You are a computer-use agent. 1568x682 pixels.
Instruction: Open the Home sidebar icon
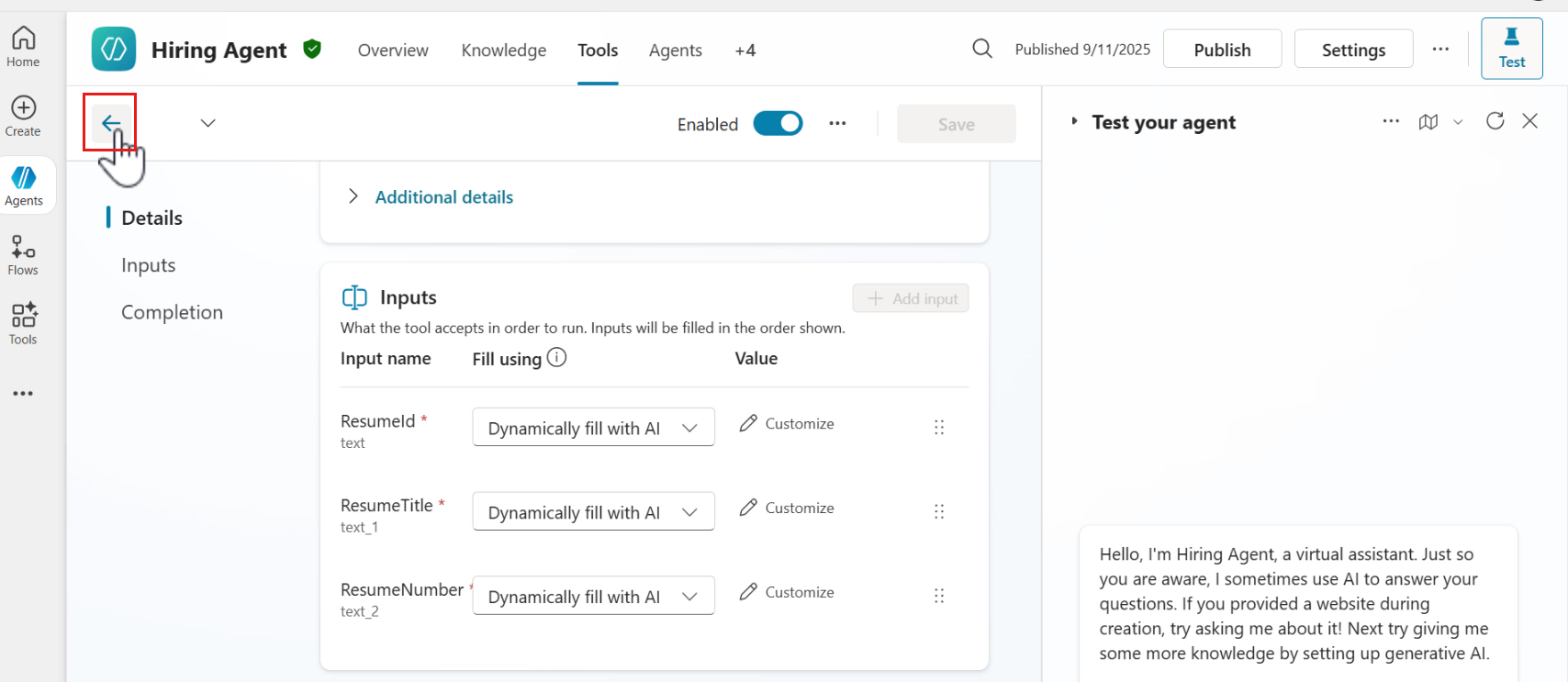pyautogui.click(x=23, y=47)
